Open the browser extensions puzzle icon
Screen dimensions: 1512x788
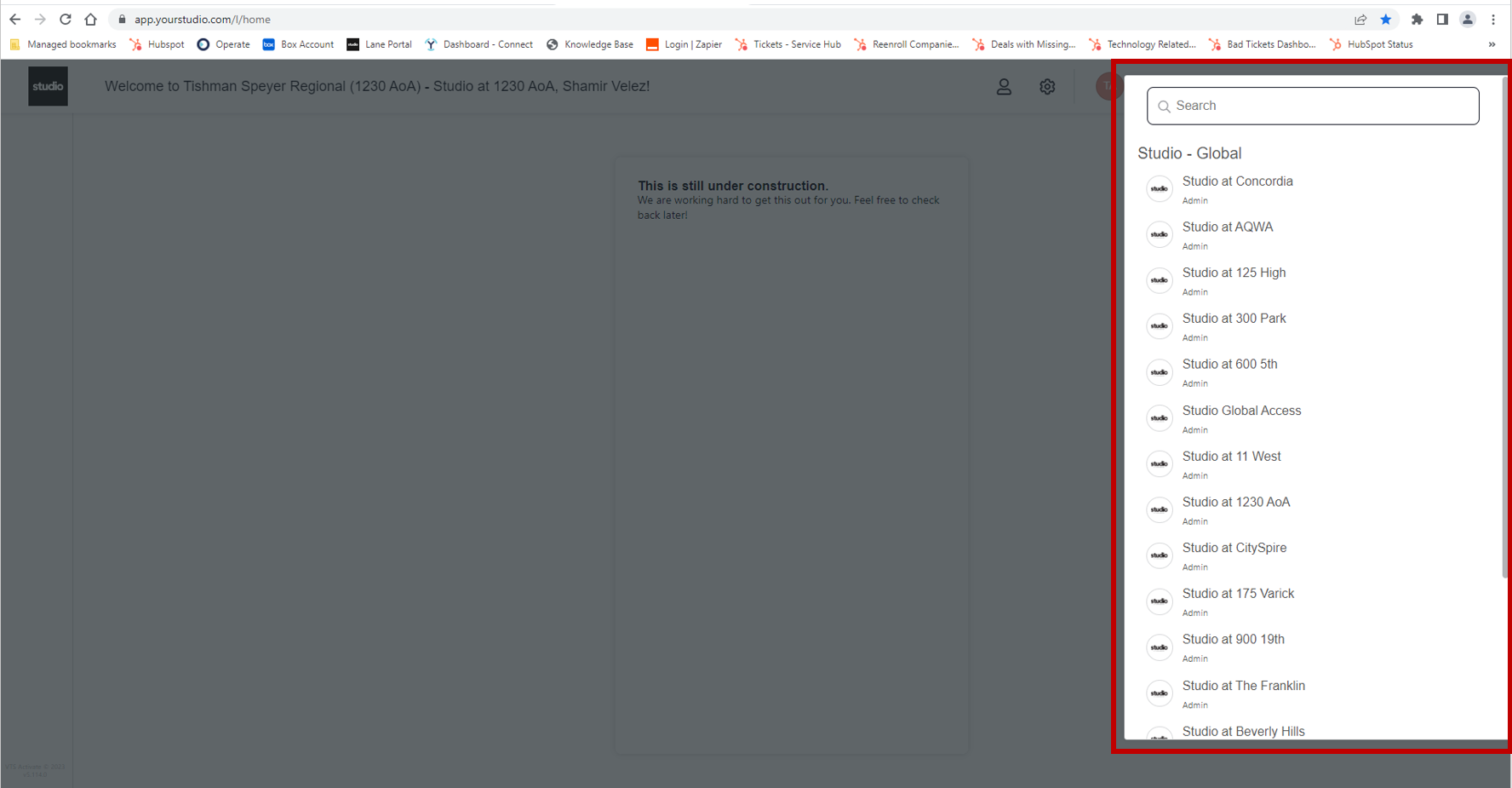point(1417,19)
